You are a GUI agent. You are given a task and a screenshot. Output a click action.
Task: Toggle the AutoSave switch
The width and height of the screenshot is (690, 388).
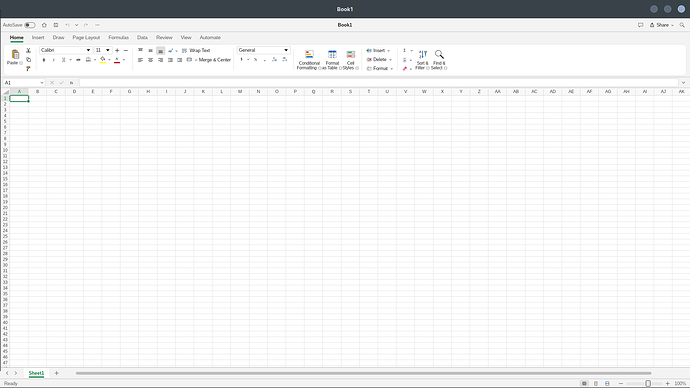[29, 25]
